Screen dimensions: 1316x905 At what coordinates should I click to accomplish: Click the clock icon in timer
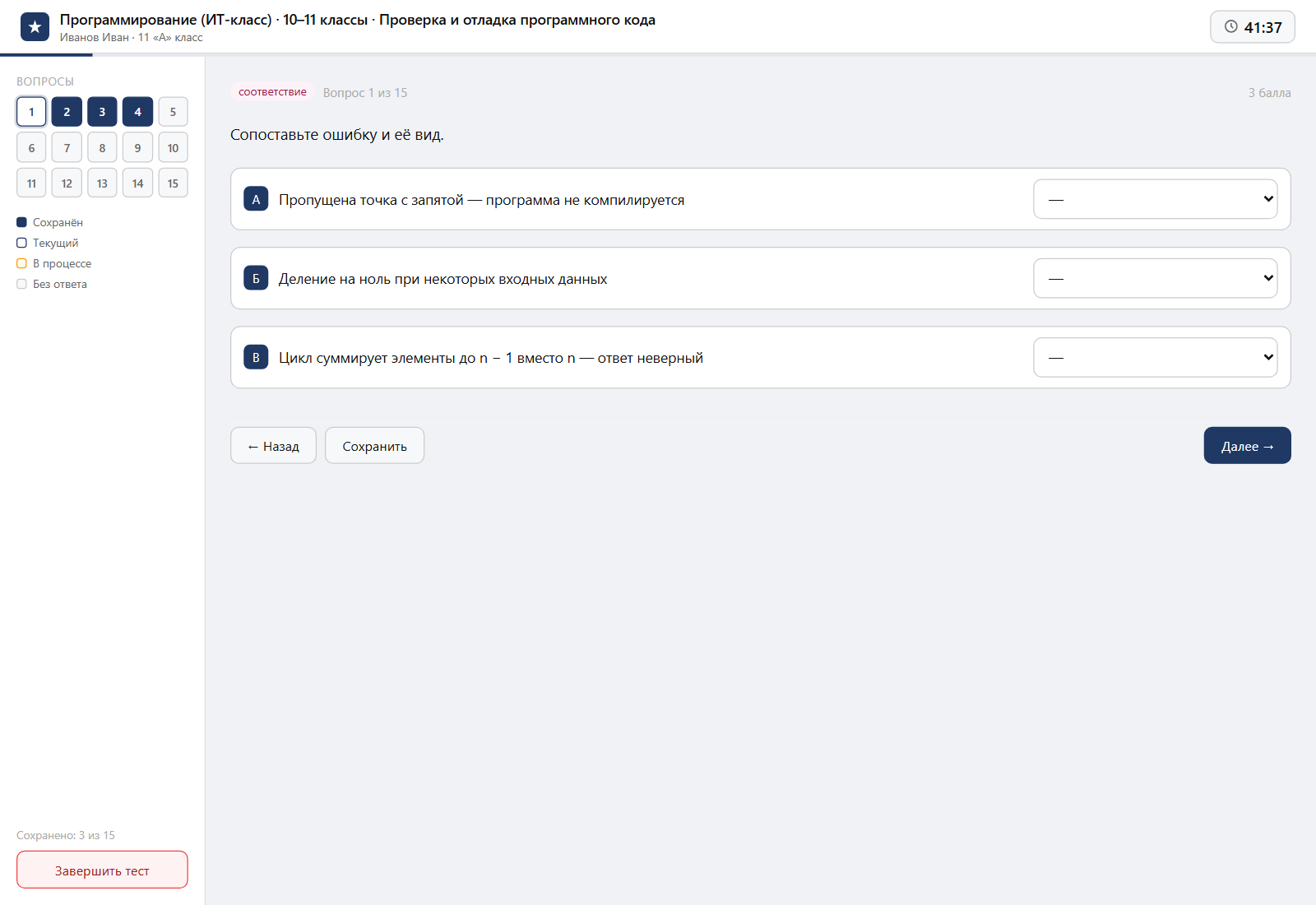click(x=1230, y=26)
